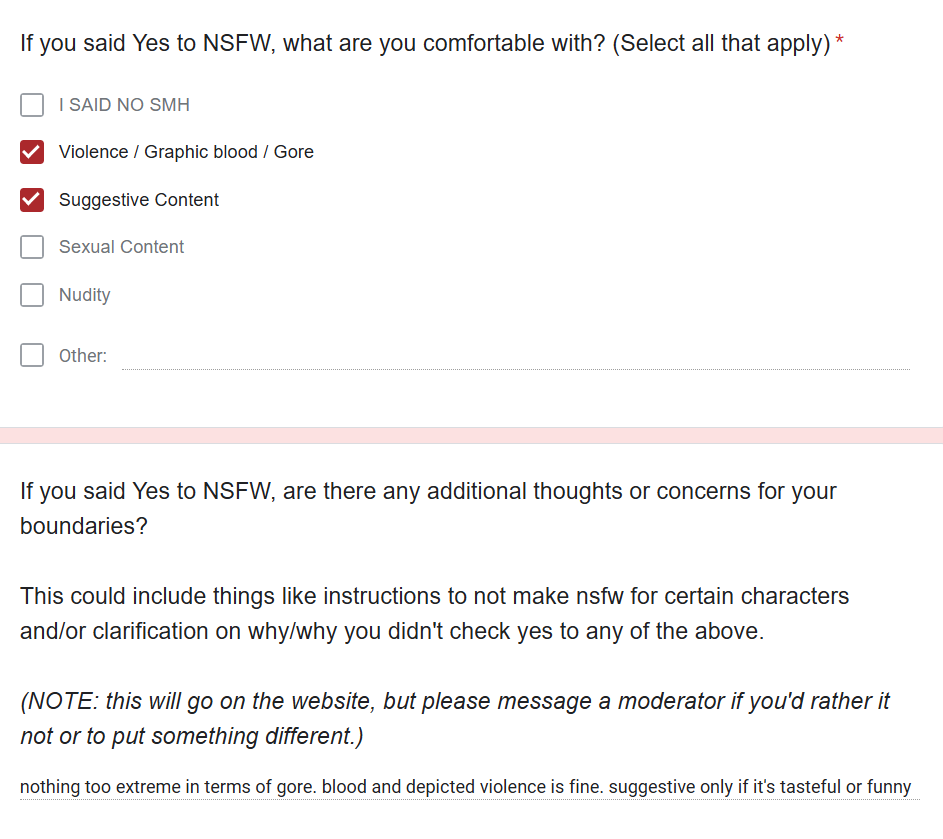Enable the Sexual Content checkbox
The image size is (943, 839).
(32, 247)
